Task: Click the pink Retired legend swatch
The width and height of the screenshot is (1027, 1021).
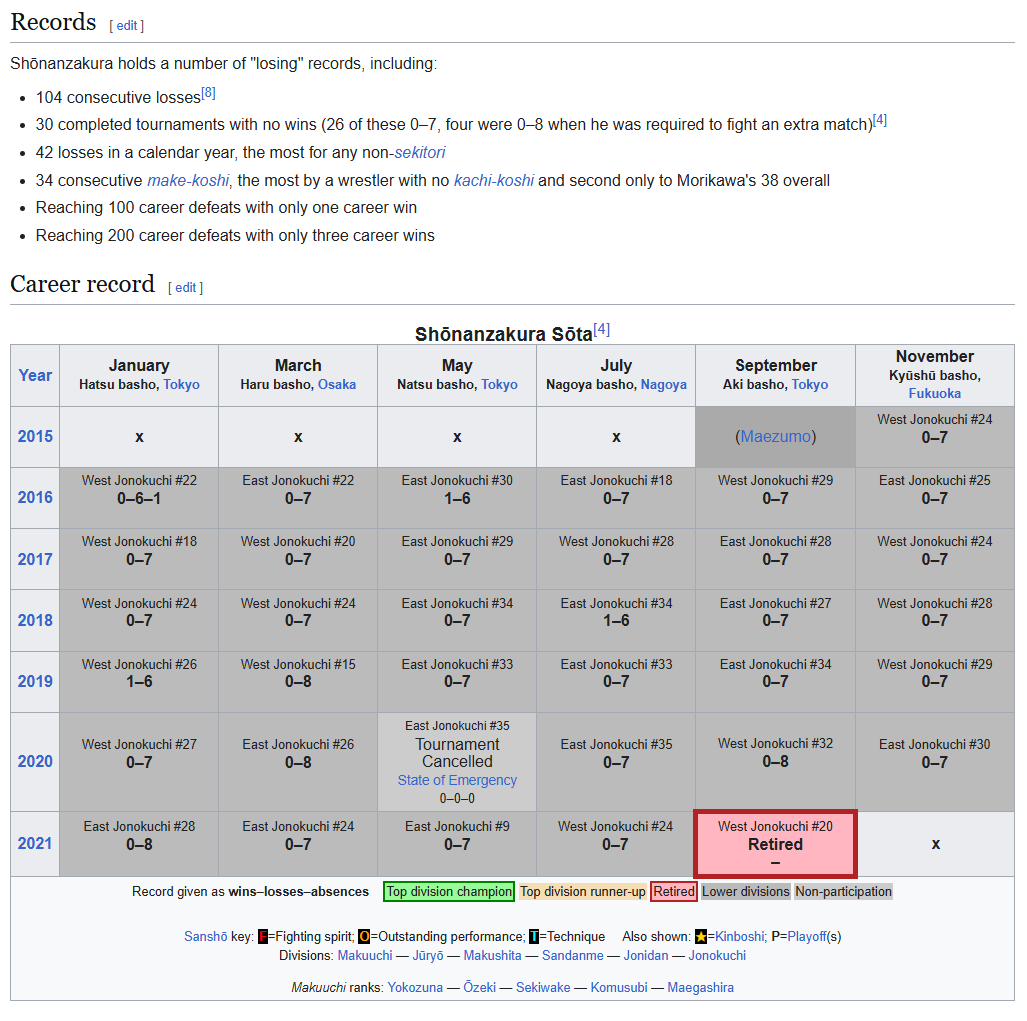Action: (x=673, y=892)
